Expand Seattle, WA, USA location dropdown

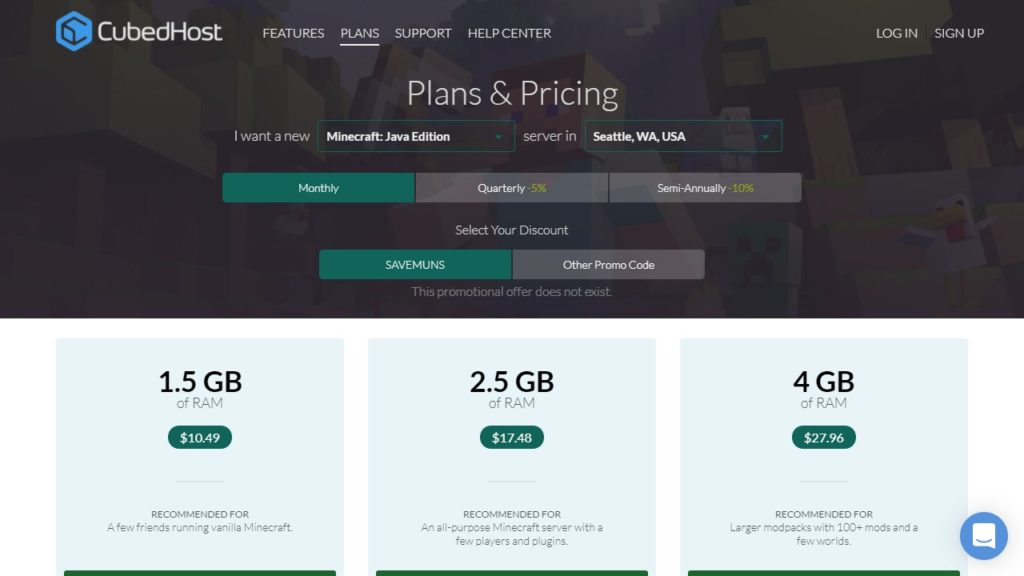coord(683,136)
